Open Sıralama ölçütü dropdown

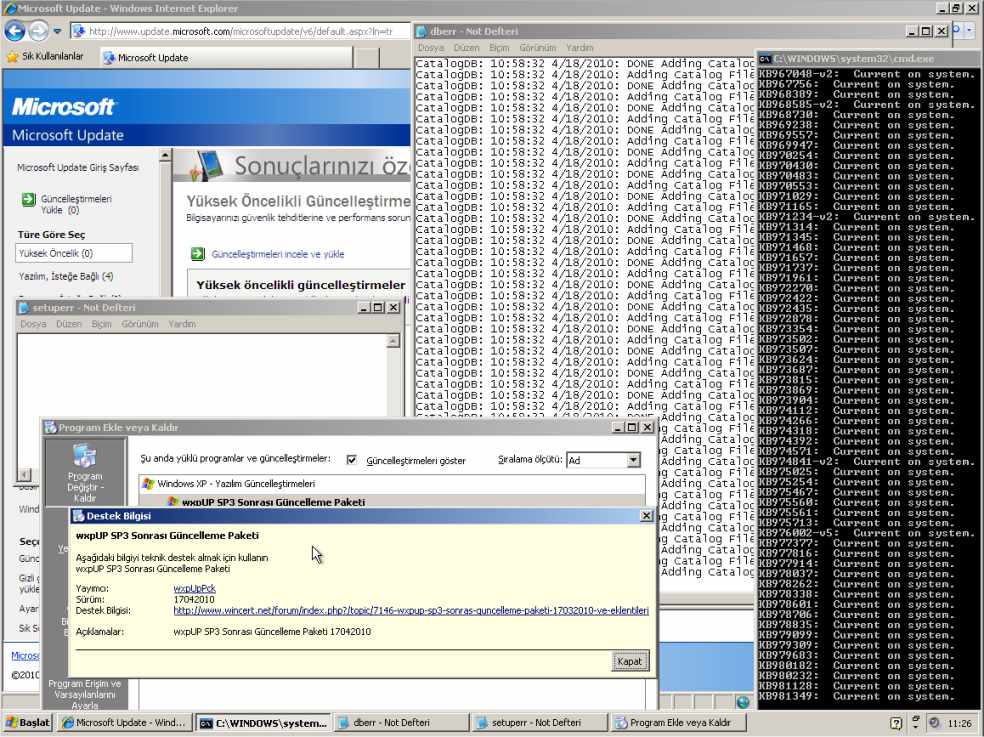tap(633, 460)
